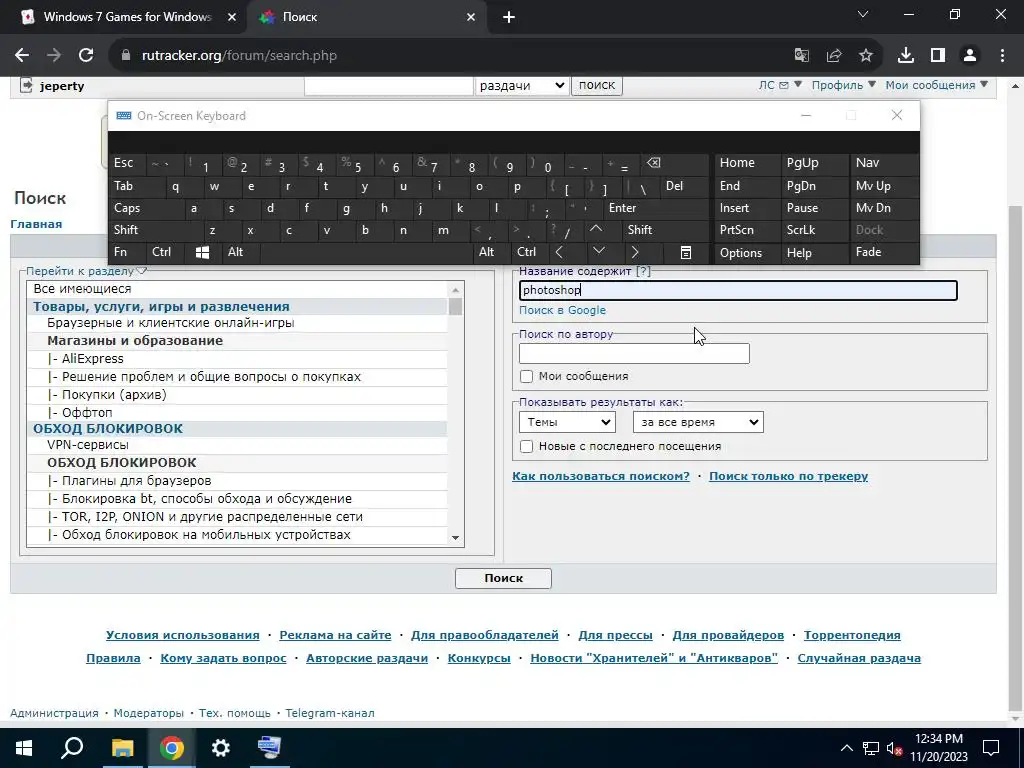Toggle Chrome side panel icon

tap(938, 56)
